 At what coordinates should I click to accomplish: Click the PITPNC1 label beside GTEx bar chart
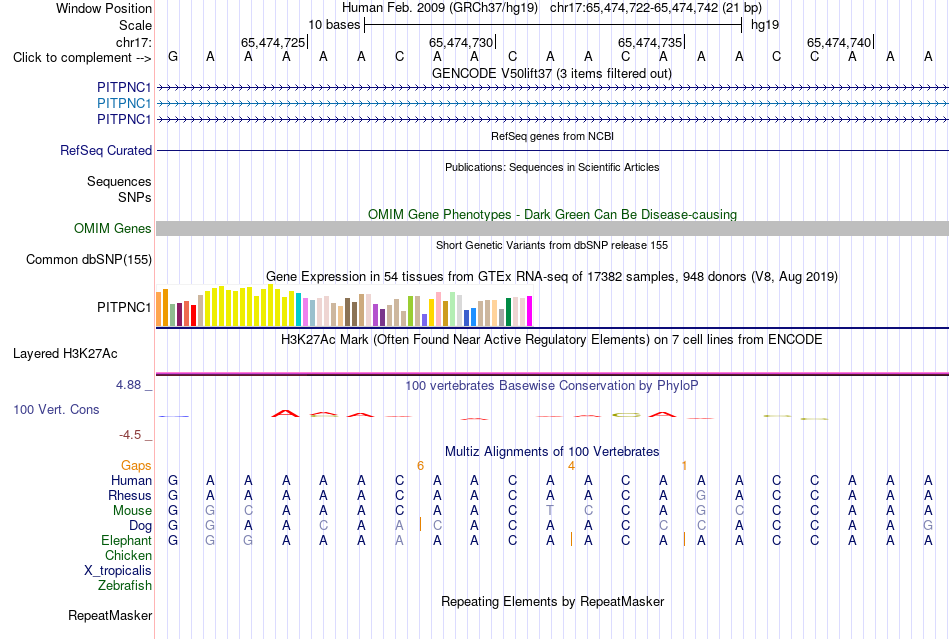point(124,308)
